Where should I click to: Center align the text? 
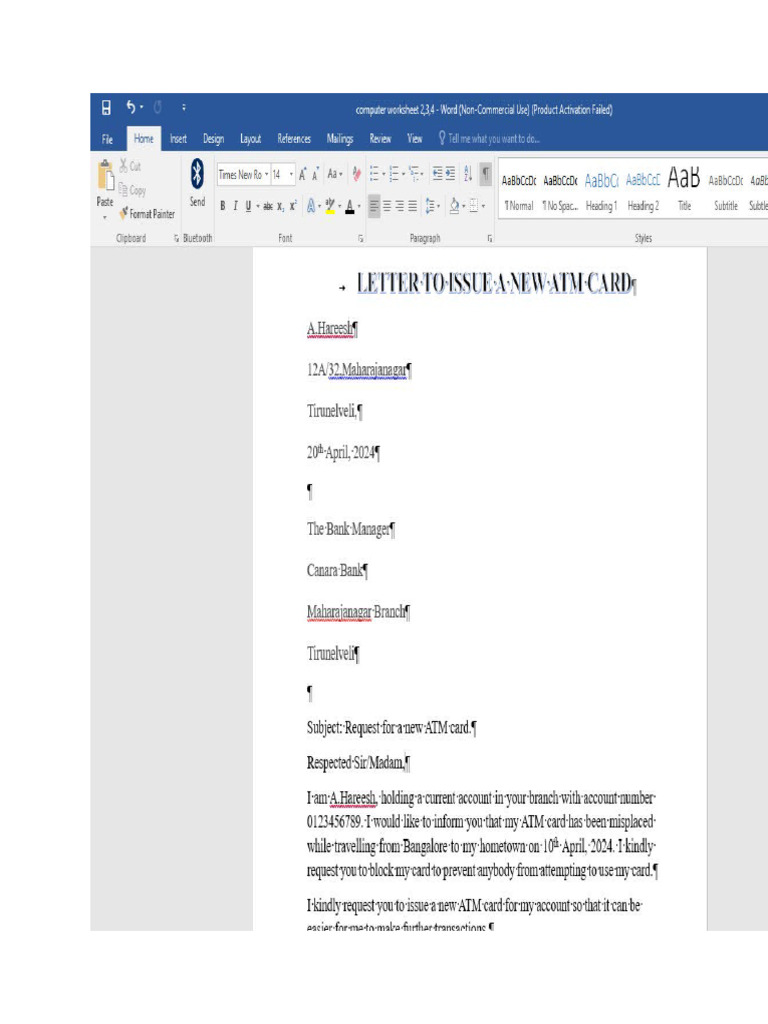387,206
